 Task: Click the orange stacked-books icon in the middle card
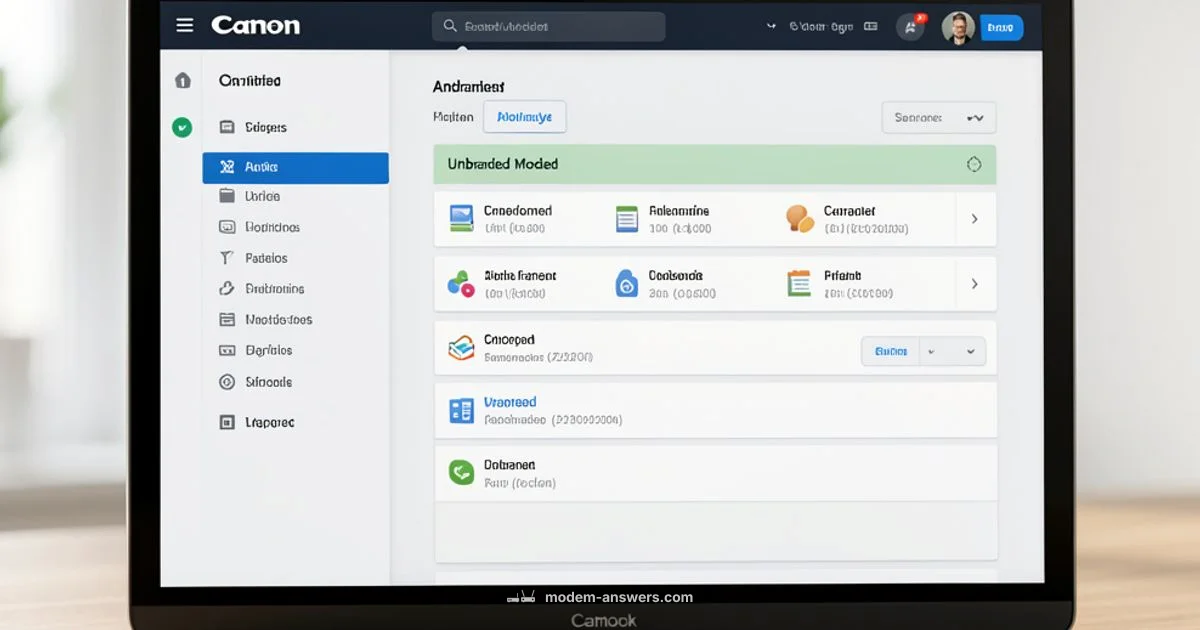click(461, 348)
